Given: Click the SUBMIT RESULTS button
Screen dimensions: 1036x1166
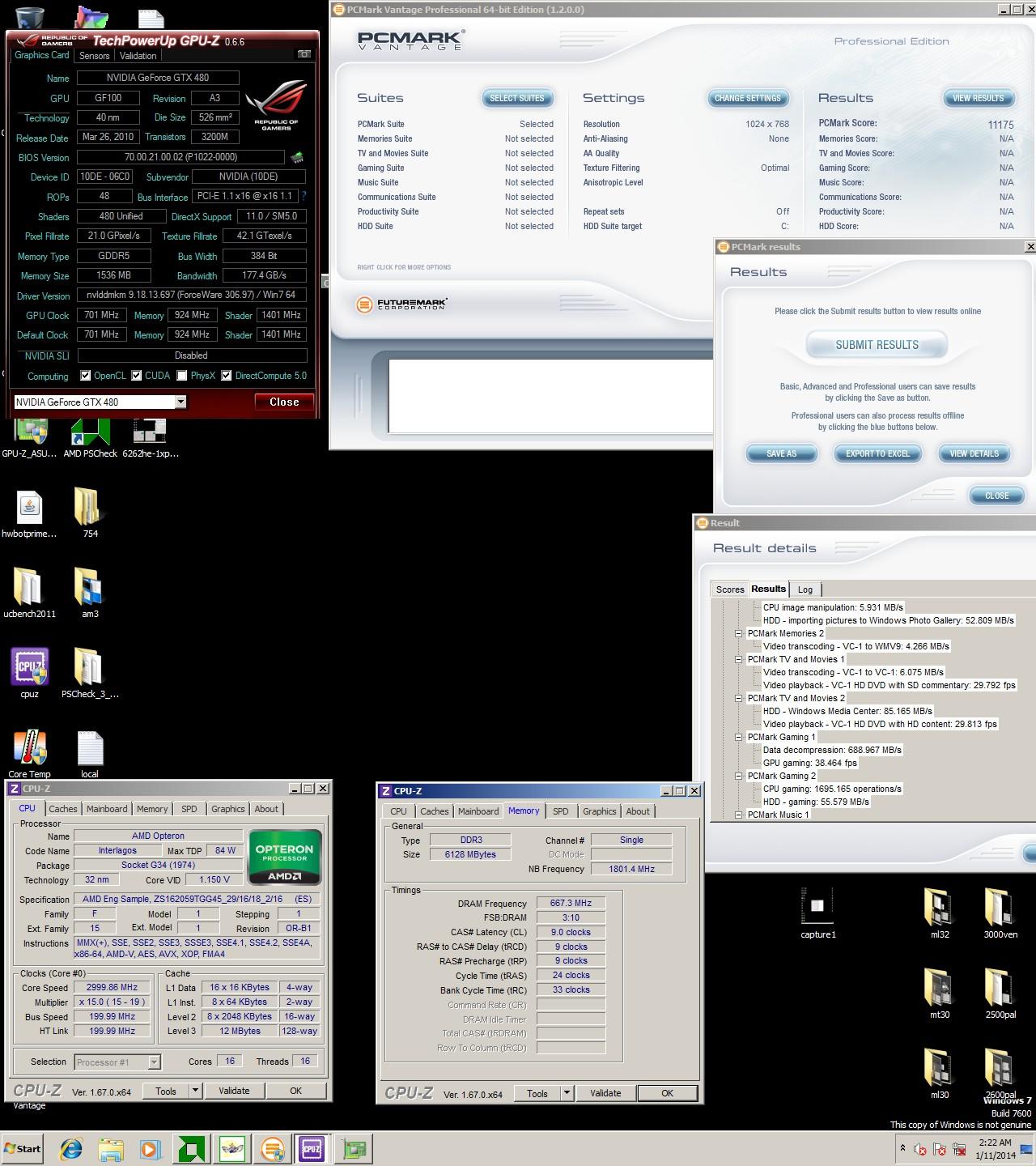Looking at the screenshot, I should click(877, 345).
